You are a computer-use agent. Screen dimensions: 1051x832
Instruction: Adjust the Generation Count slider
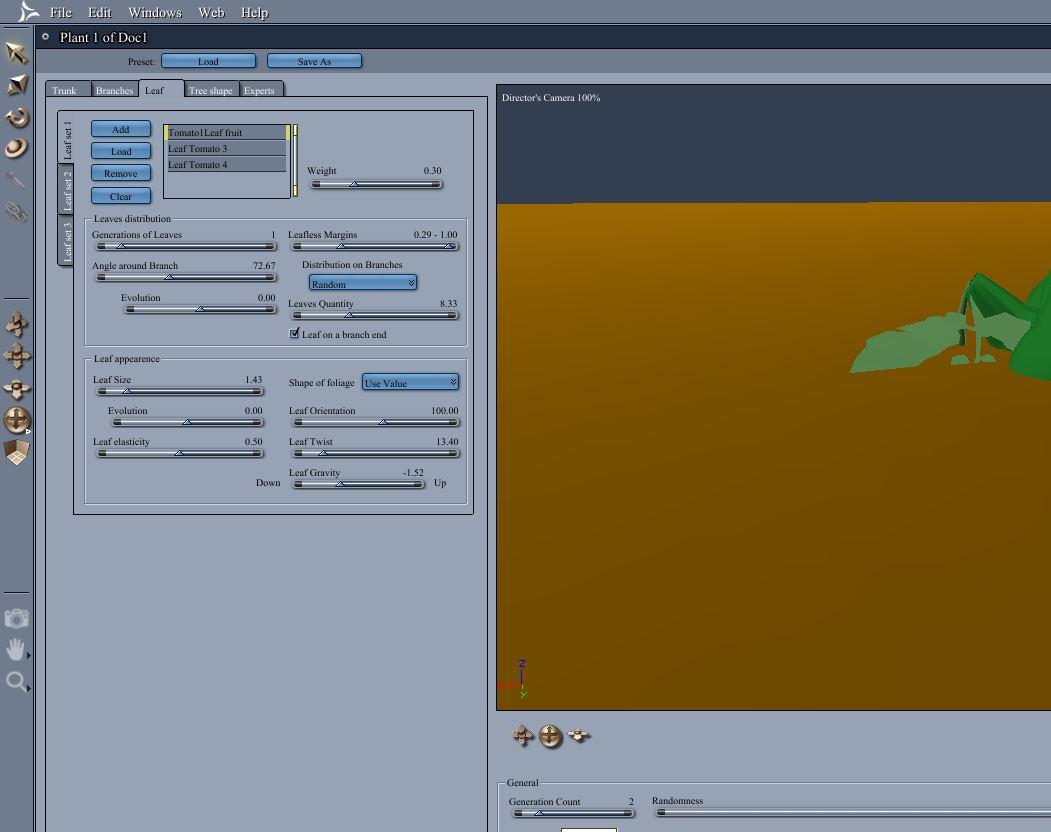572,813
